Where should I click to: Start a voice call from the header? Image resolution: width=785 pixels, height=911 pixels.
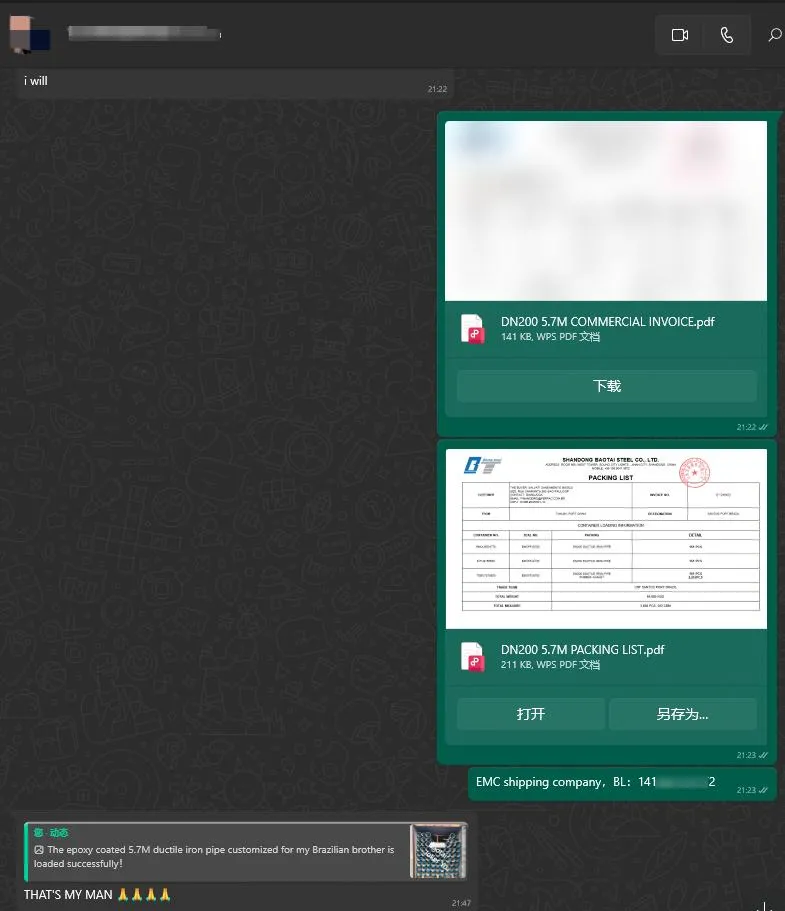tap(726, 35)
